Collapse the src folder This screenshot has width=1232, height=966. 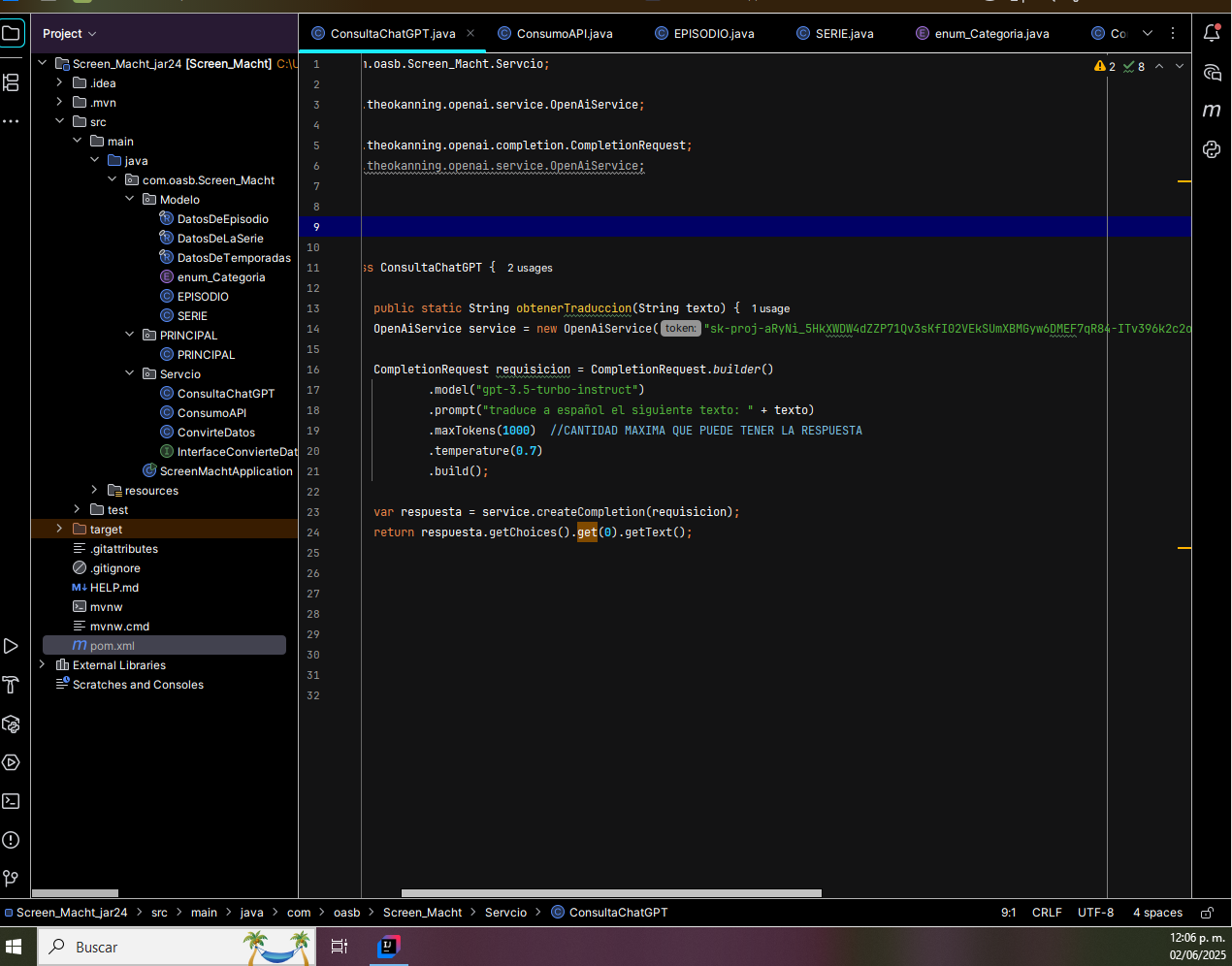coord(60,121)
